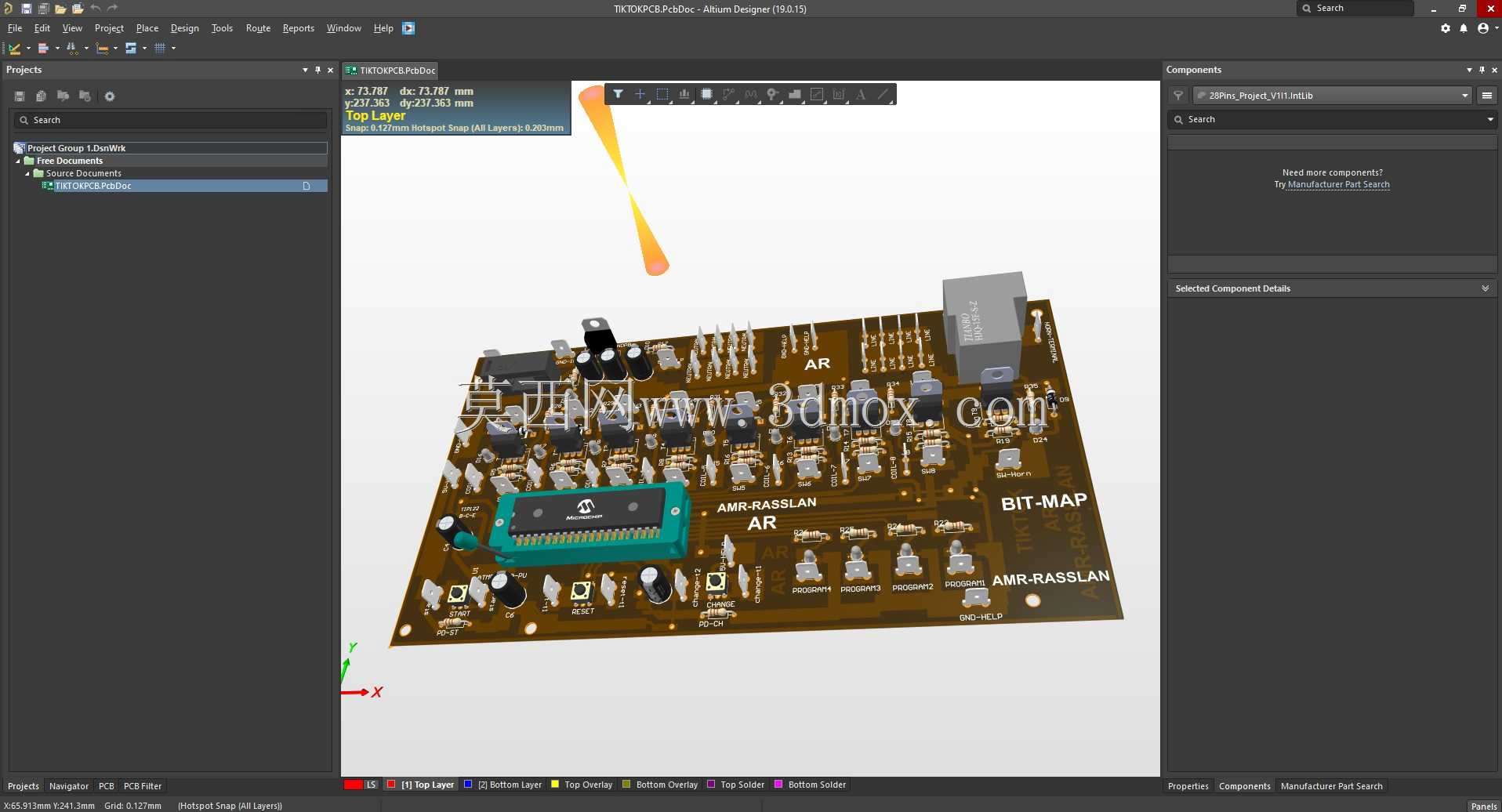The image size is (1502, 812).
Task: Click the layer stack toolbar icon
Action: pos(44,49)
